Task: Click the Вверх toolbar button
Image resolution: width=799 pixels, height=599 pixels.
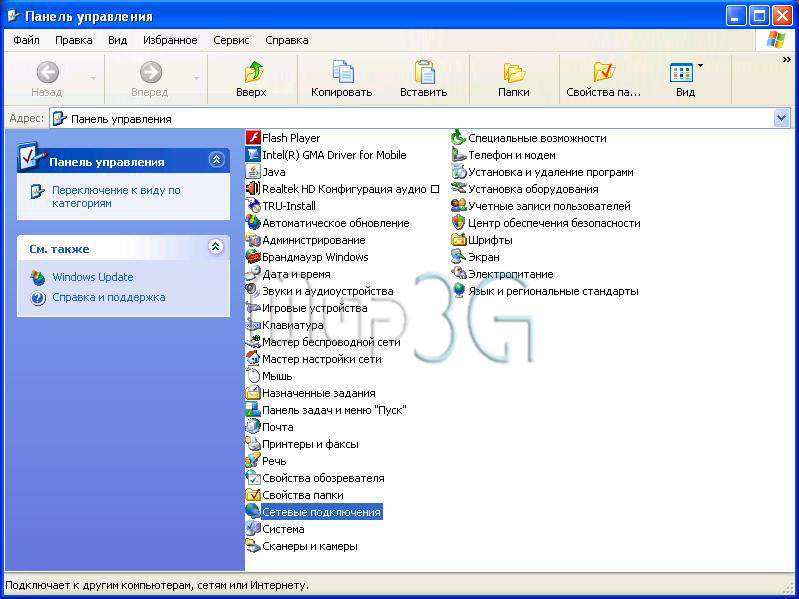Action: 252,78
